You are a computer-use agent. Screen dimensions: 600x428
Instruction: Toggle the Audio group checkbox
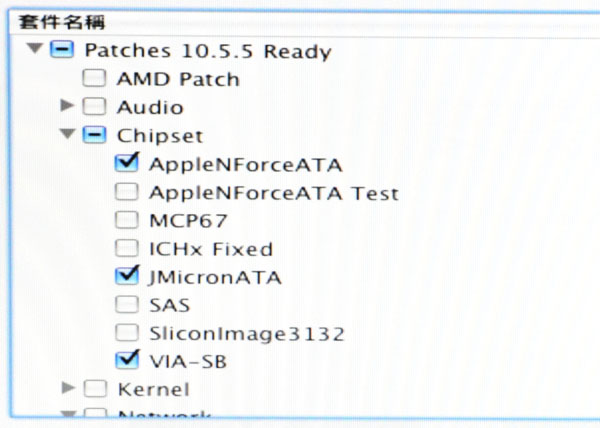pos(93,106)
